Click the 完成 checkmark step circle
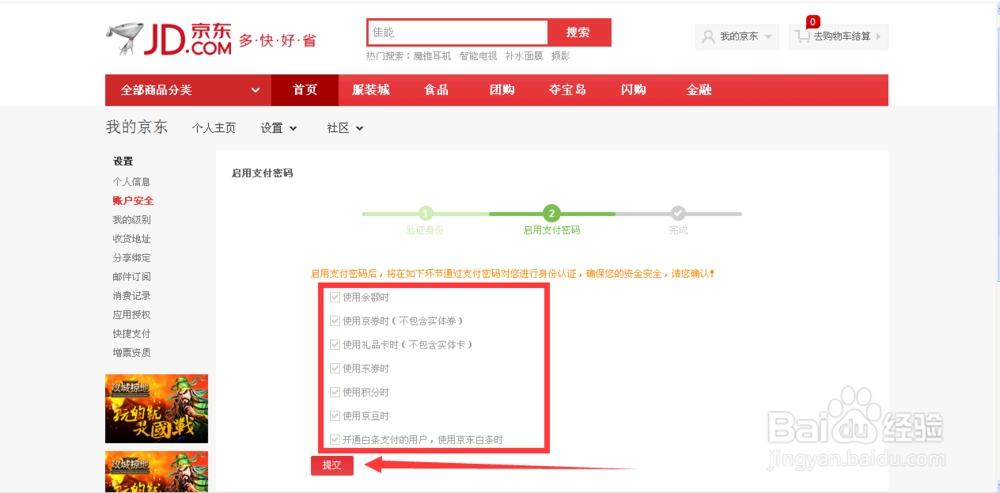This screenshot has height=493, width=1000. coord(678,214)
